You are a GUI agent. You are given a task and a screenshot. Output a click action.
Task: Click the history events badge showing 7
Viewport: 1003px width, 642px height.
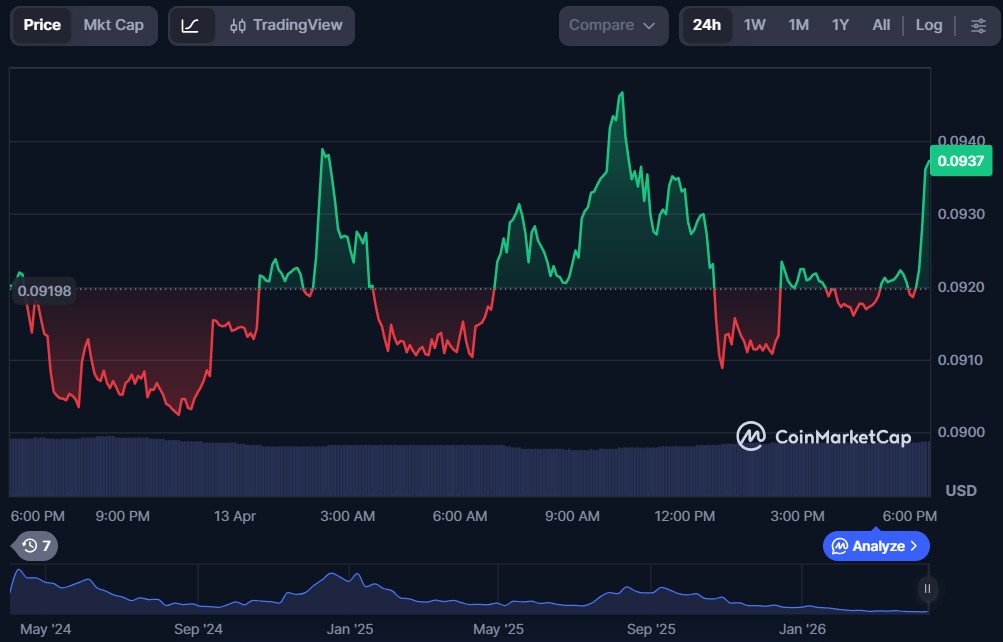point(35,545)
